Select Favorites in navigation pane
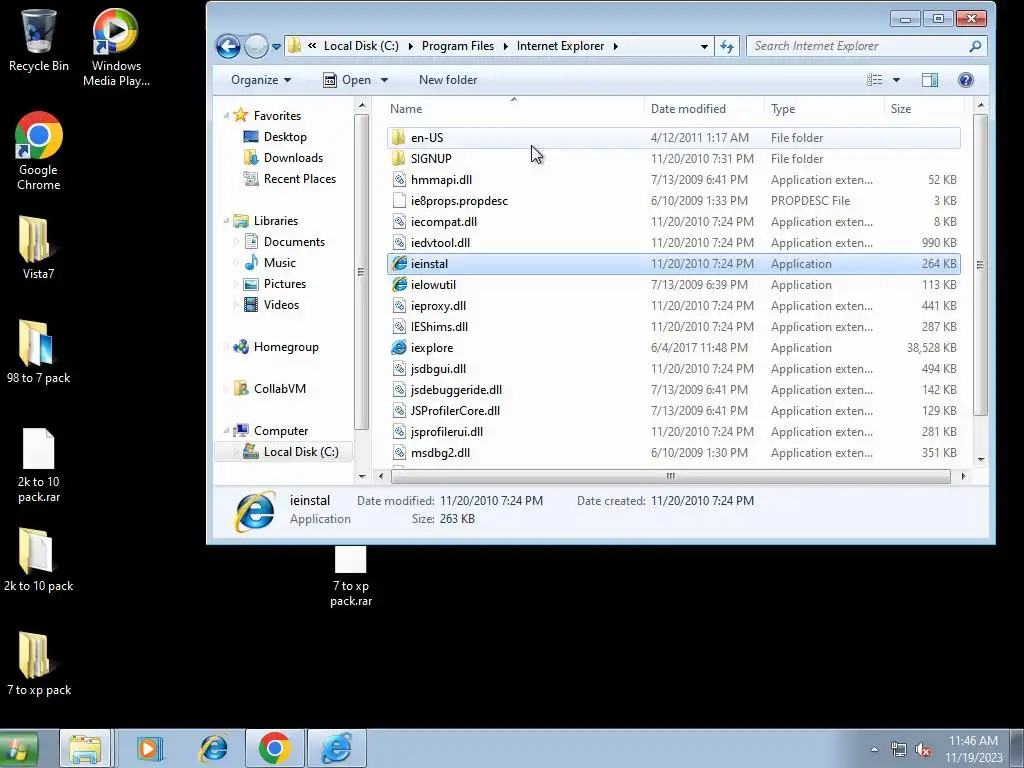 point(277,116)
